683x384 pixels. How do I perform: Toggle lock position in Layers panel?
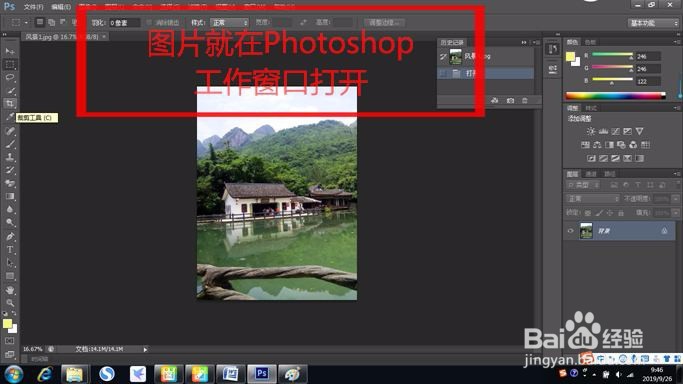610,212
